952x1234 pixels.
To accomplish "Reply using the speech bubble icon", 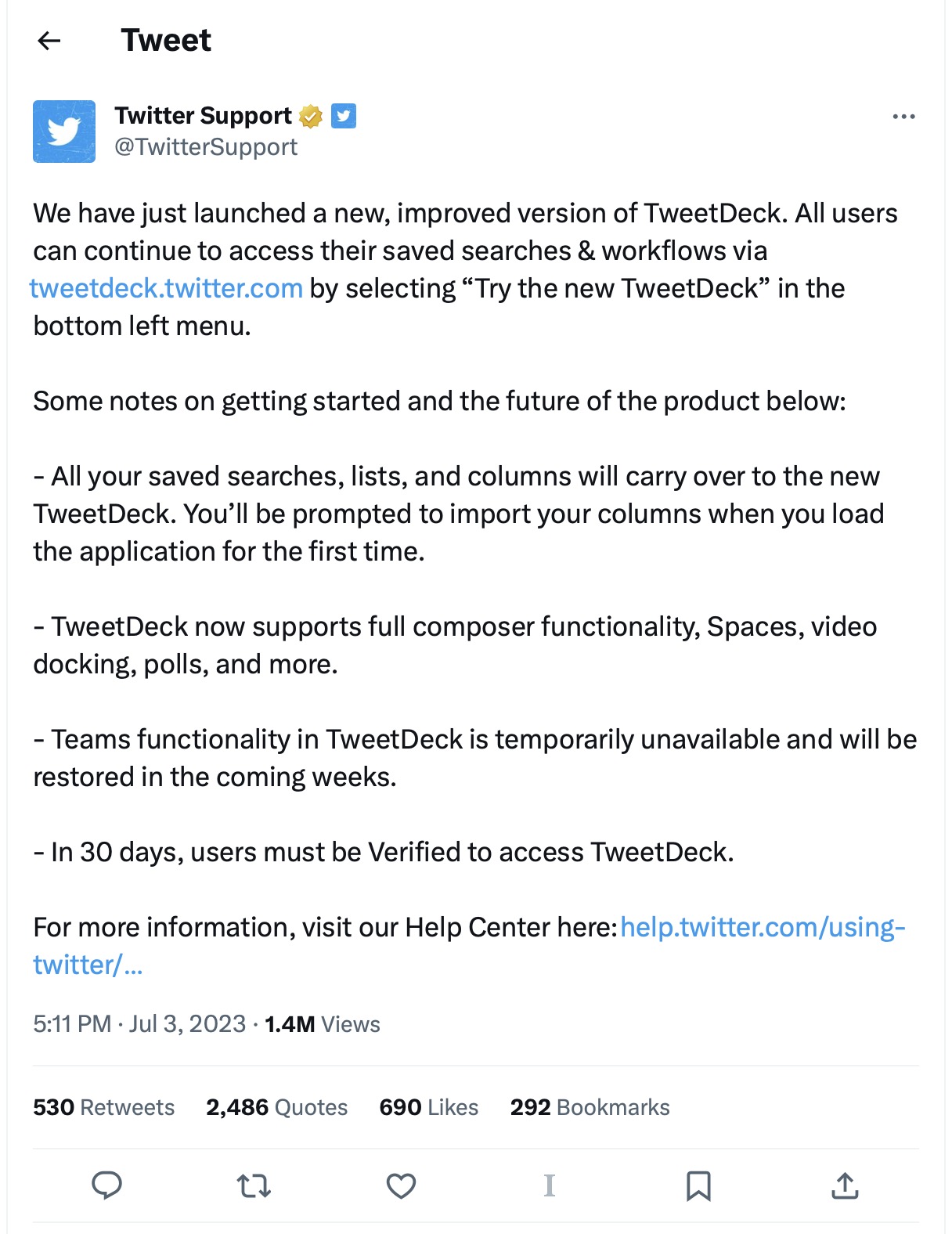I will 106,1185.
